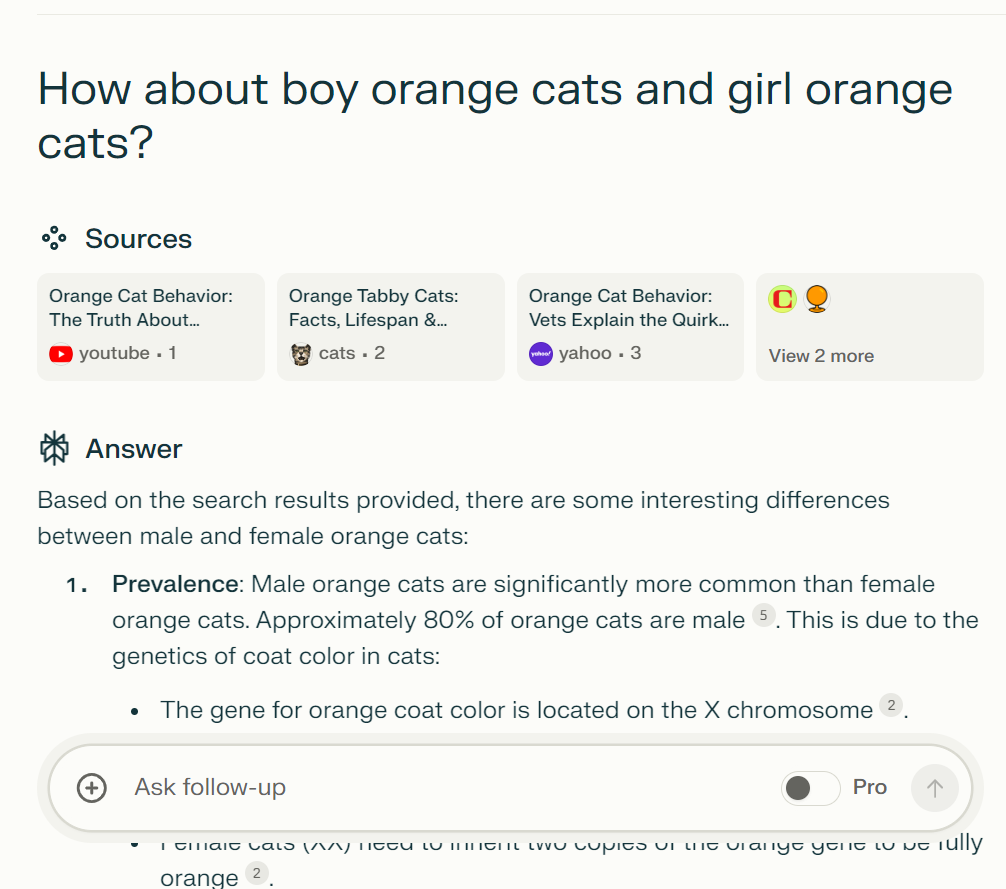Click citation 2 after 'fully orange'

point(256,874)
